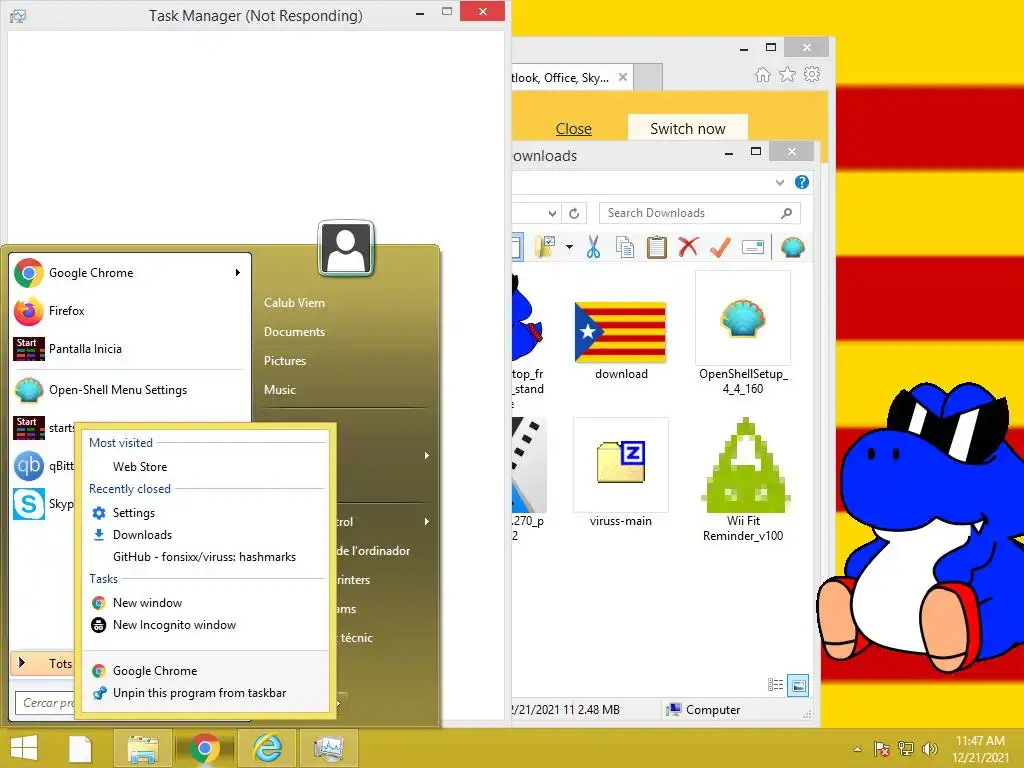Click the Task Manager taskbar icon

328,748
